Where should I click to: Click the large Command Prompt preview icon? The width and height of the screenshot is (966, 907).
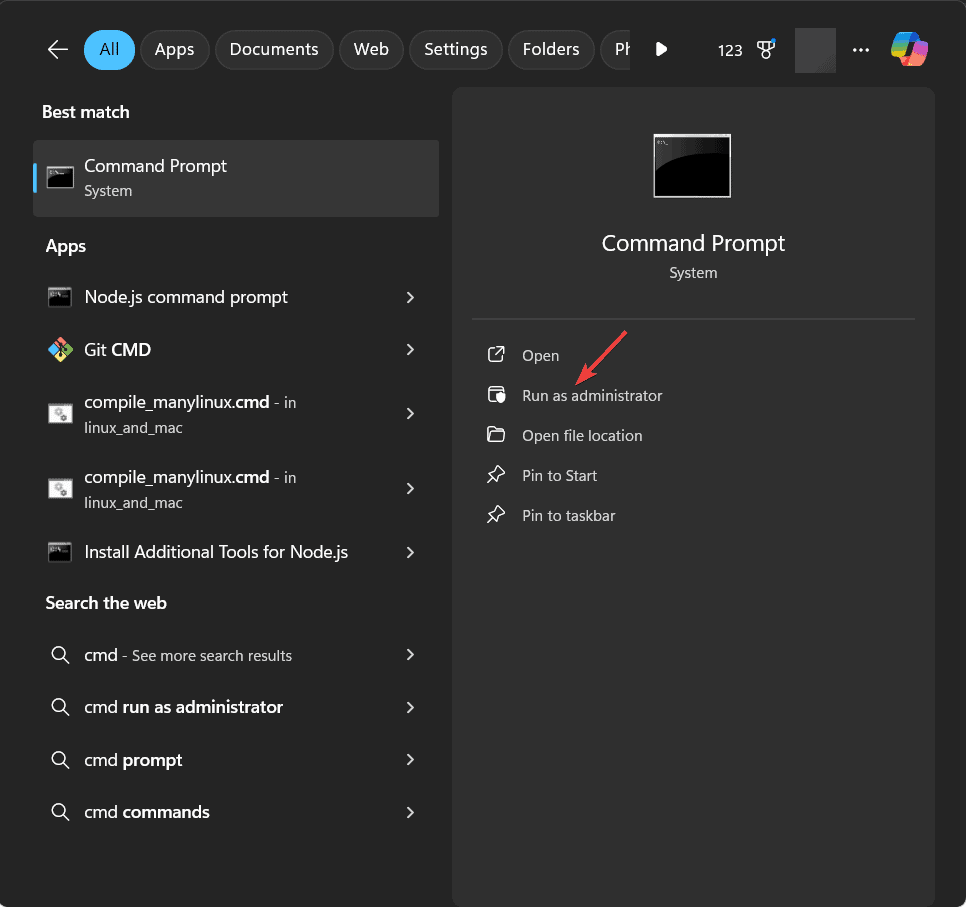pos(692,166)
